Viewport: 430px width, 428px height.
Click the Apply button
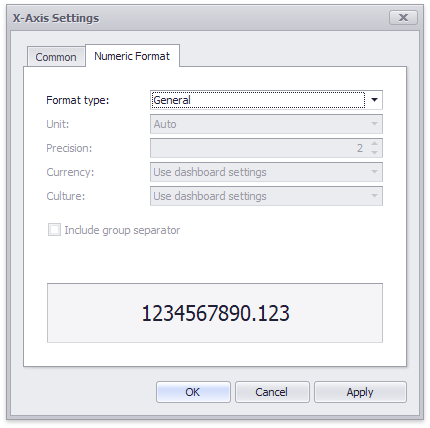pyautogui.click(x=360, y=392)
